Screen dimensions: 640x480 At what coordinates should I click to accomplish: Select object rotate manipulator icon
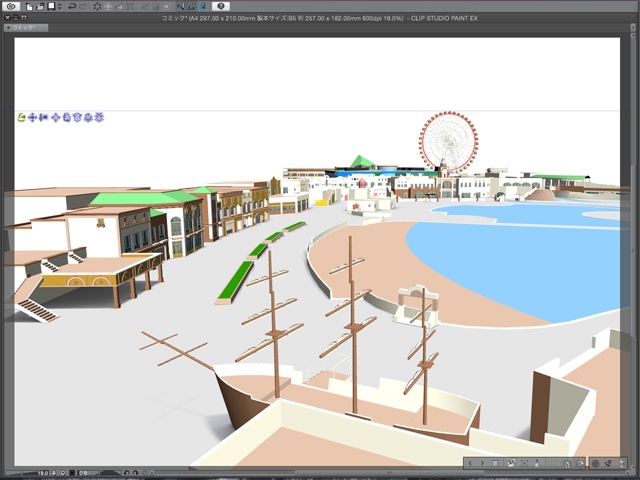pos(67,118)
